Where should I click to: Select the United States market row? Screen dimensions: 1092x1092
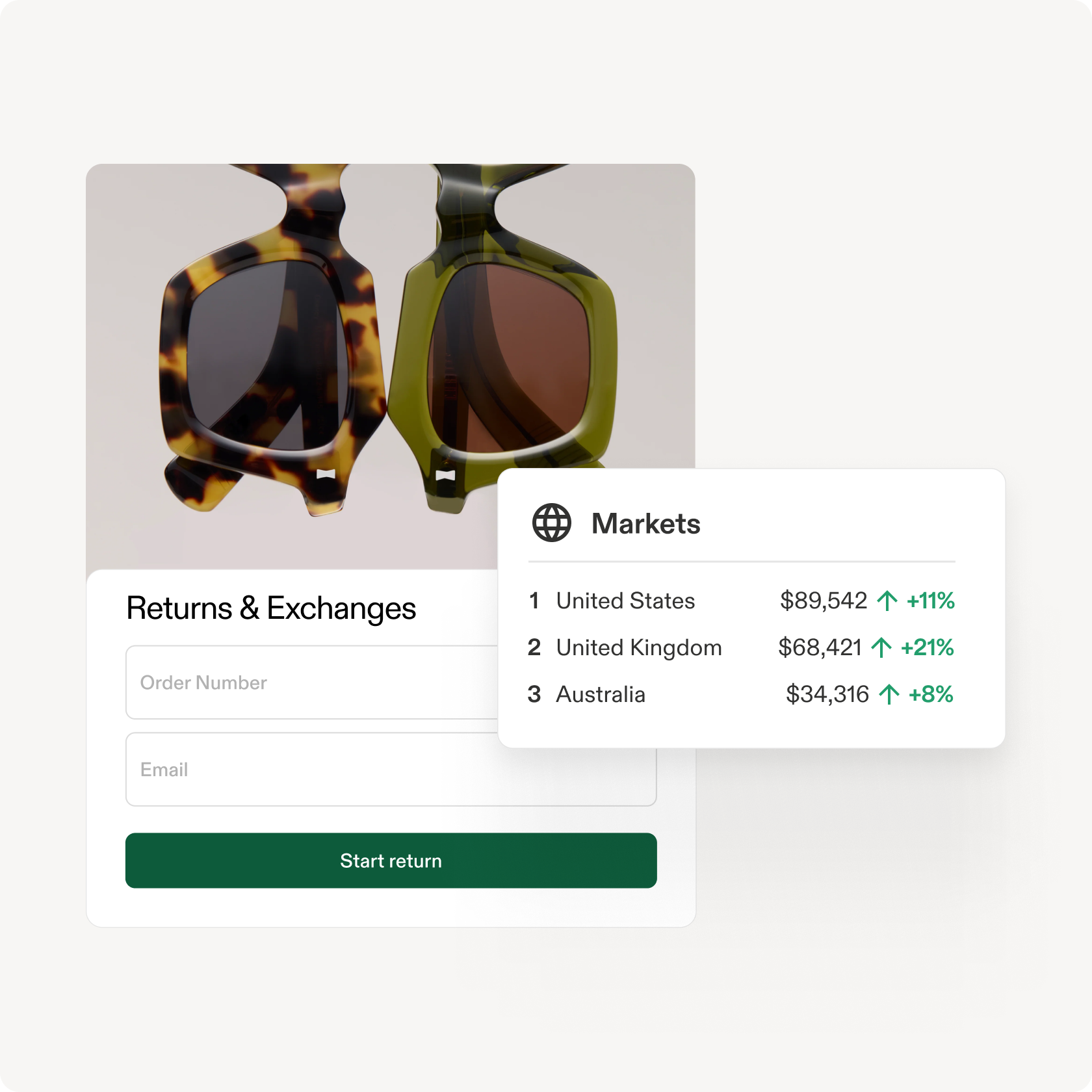(742, 601)
